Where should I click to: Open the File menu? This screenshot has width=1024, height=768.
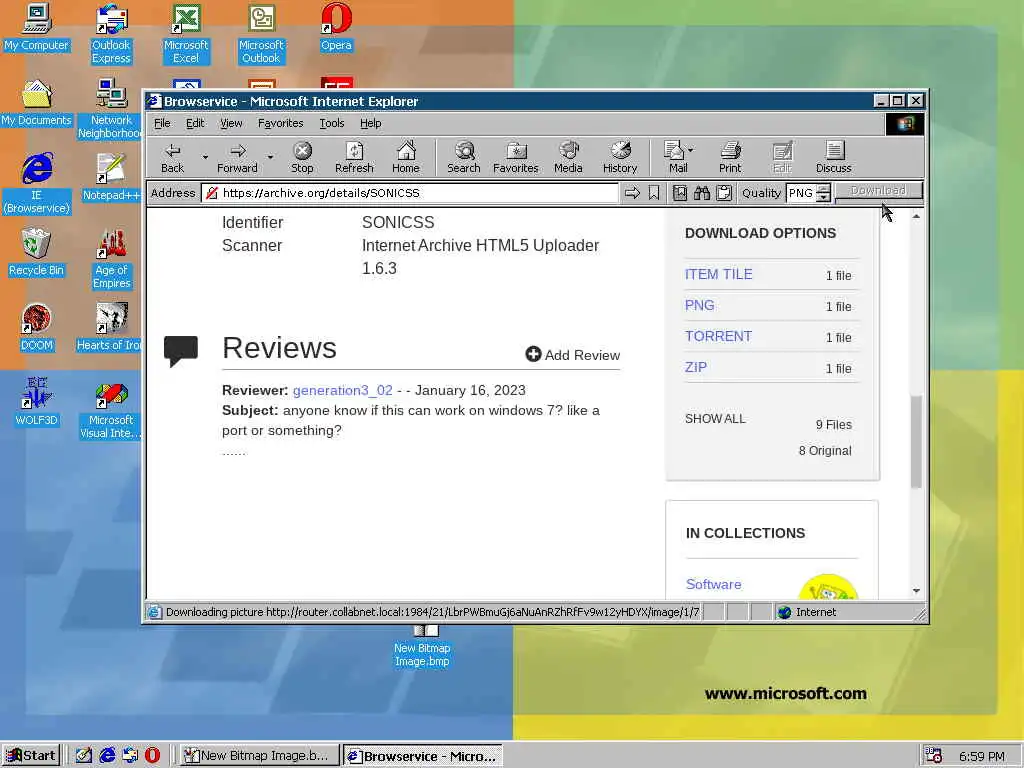[x=162, y=123]
